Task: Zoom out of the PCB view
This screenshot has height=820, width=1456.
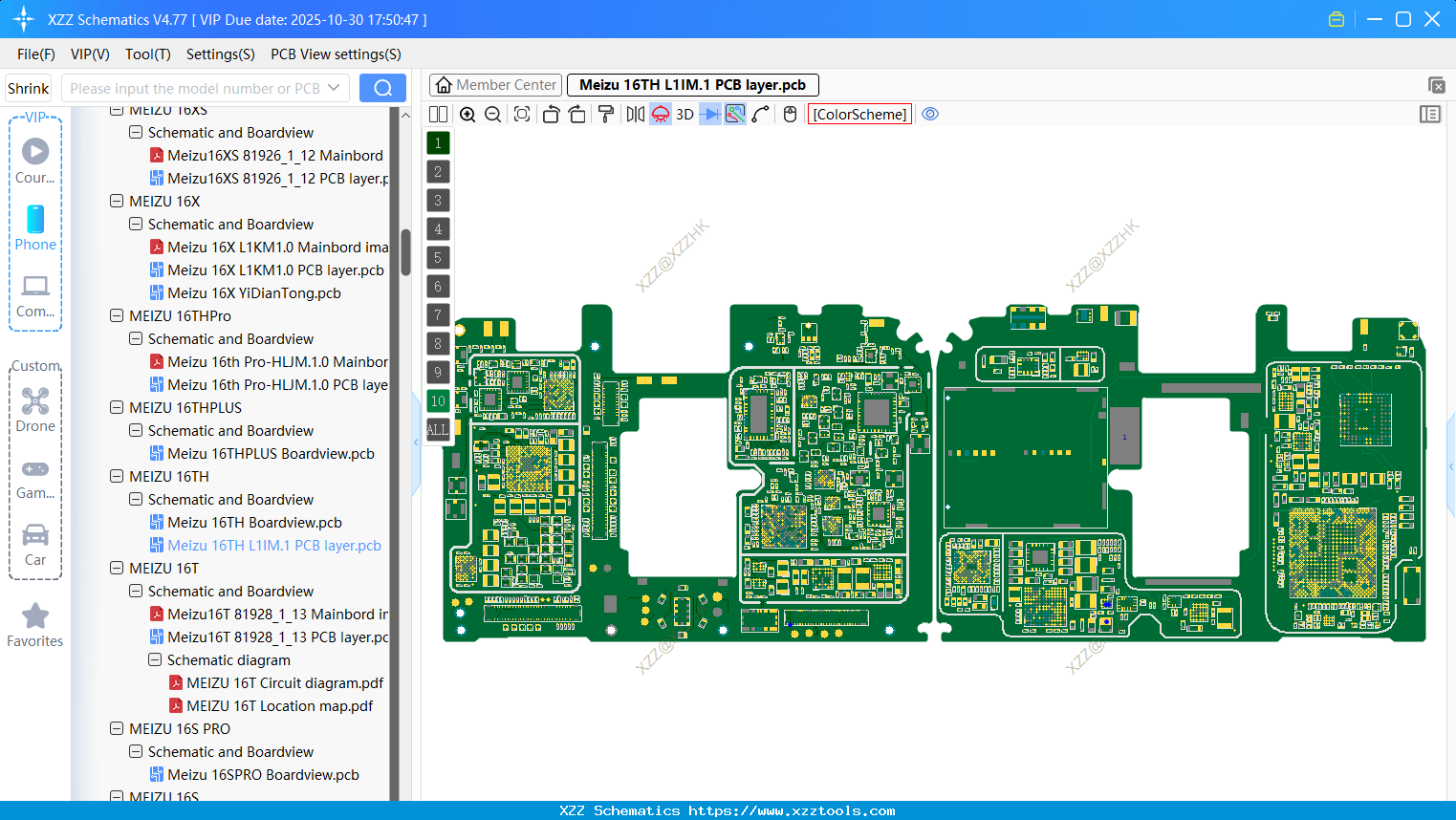Action: point(491,114)
